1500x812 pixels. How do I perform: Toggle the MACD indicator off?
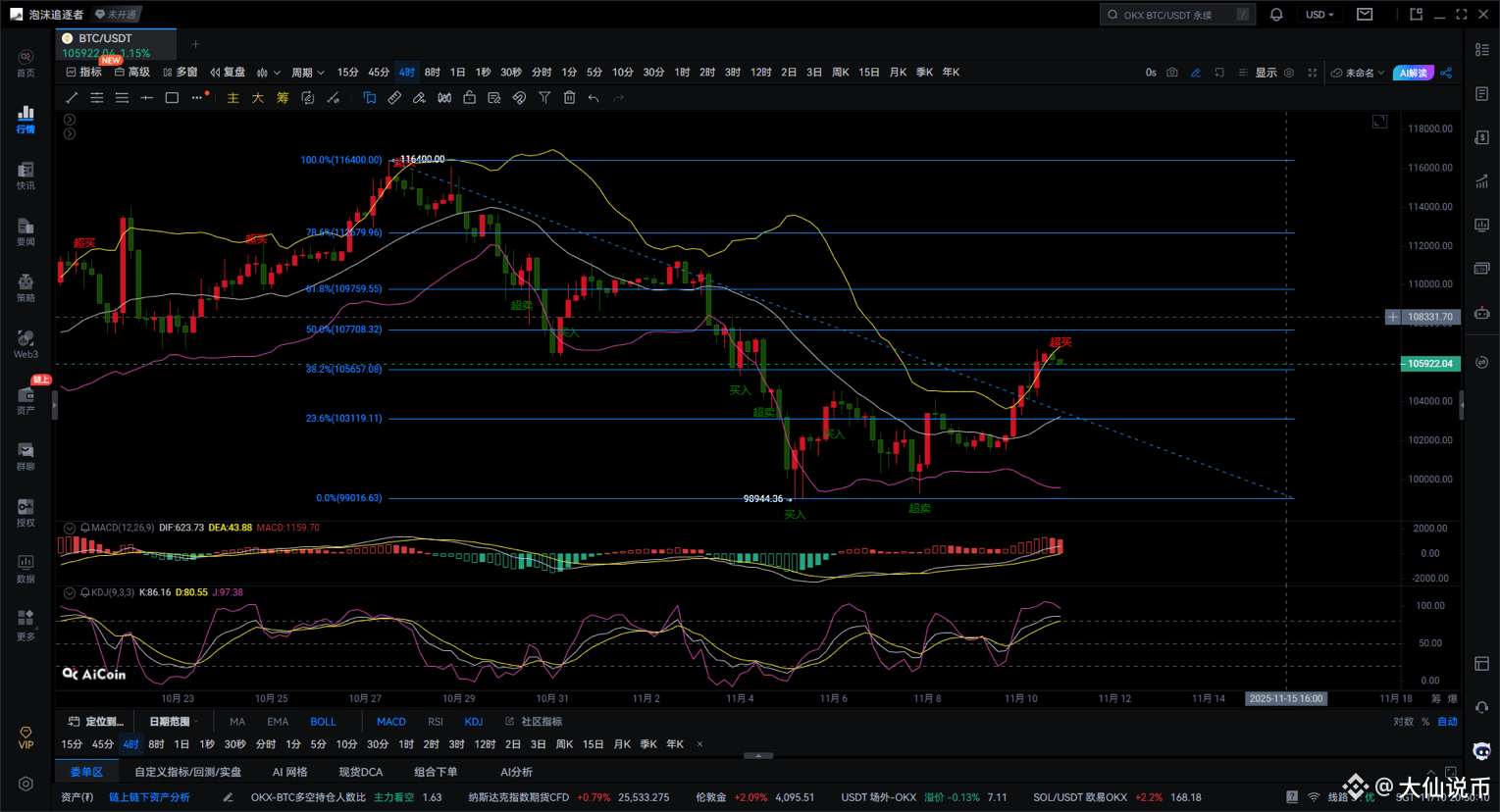(390, 722)
